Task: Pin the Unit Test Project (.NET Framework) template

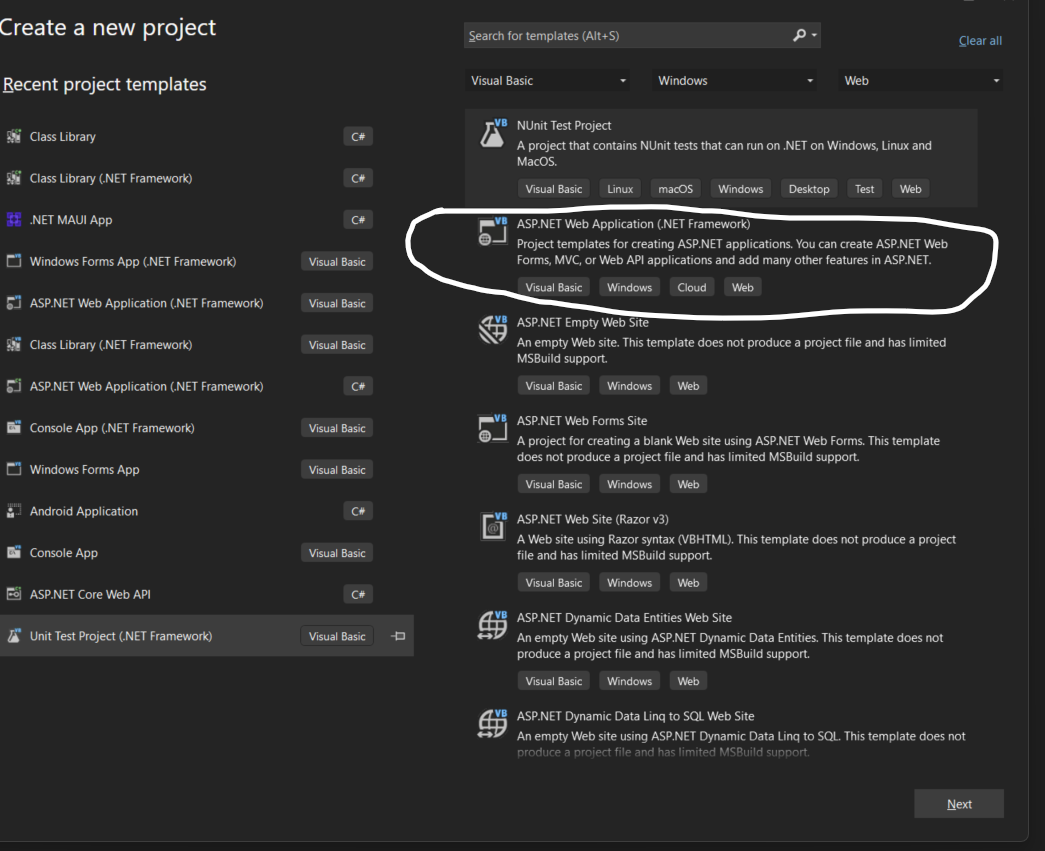Action: 398,636
